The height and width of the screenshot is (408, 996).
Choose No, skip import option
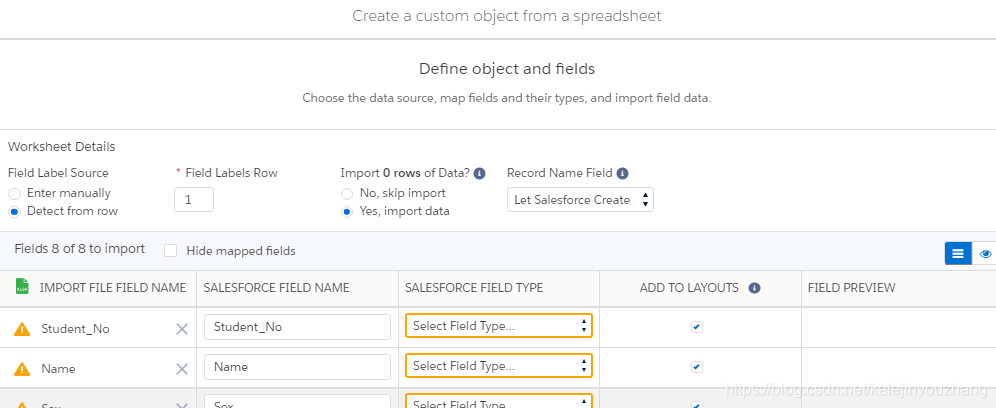point(347,193)
